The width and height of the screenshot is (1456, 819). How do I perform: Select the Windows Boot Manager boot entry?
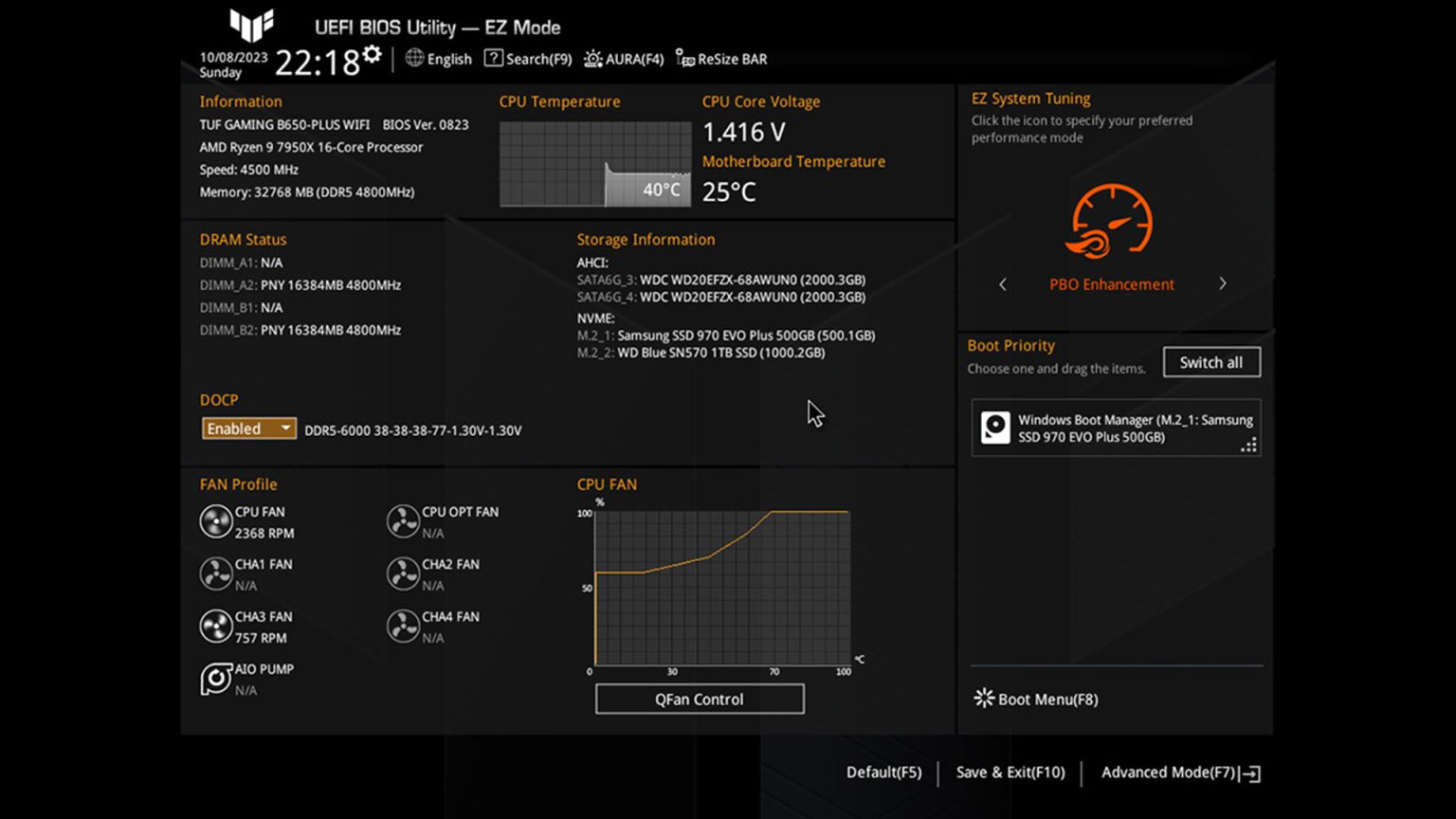tap(1116, 428)
